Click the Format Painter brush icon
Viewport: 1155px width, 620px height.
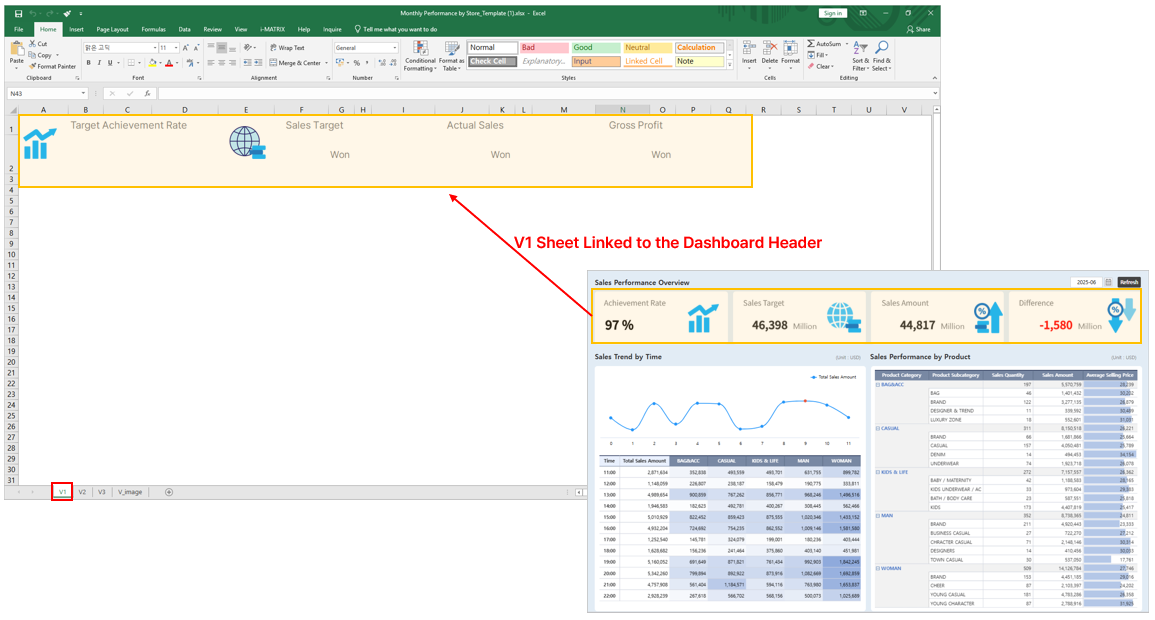click(33, 67)
